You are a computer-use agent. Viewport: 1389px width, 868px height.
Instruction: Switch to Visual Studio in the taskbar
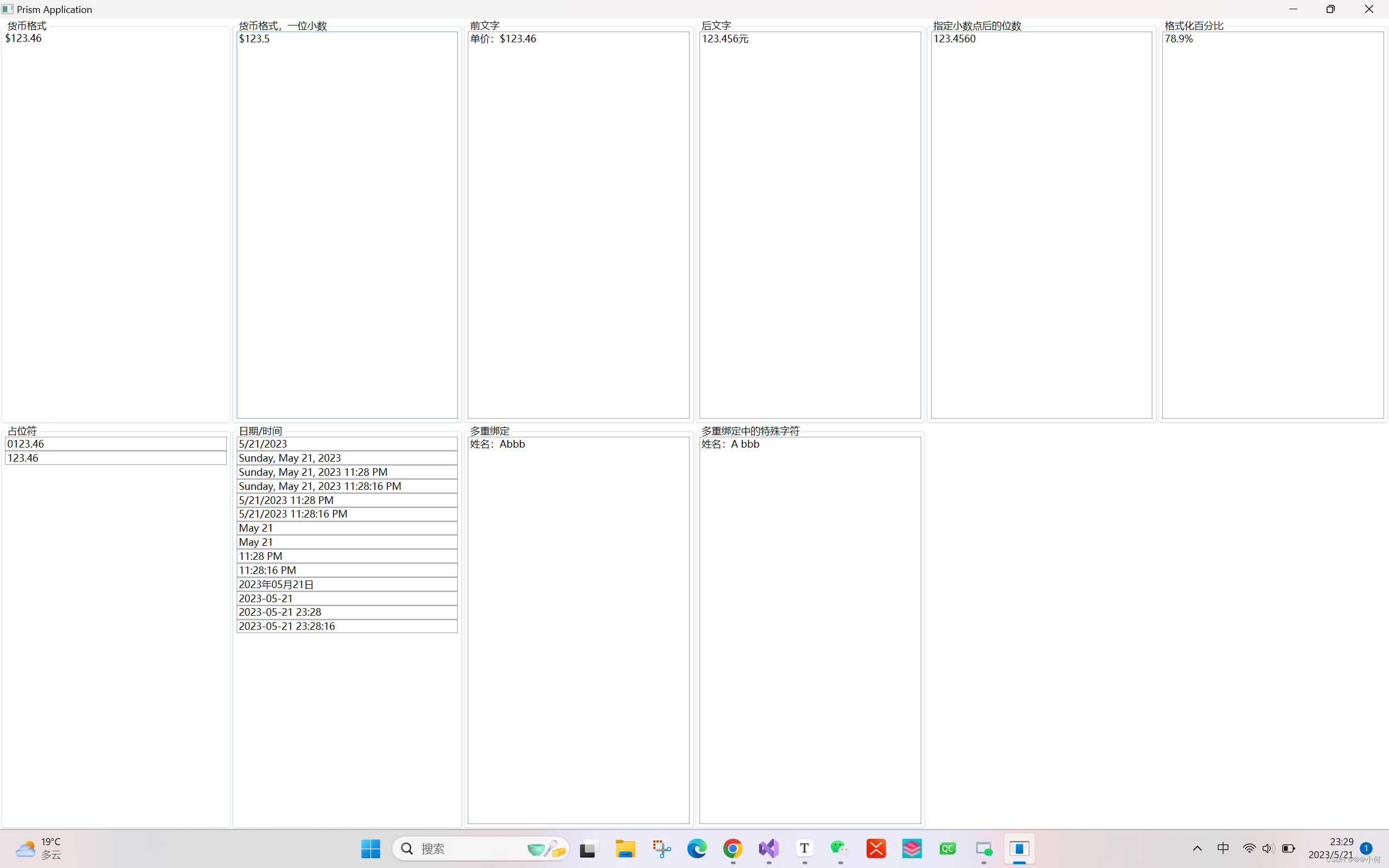pyautogui.click(x=768, y=848)
